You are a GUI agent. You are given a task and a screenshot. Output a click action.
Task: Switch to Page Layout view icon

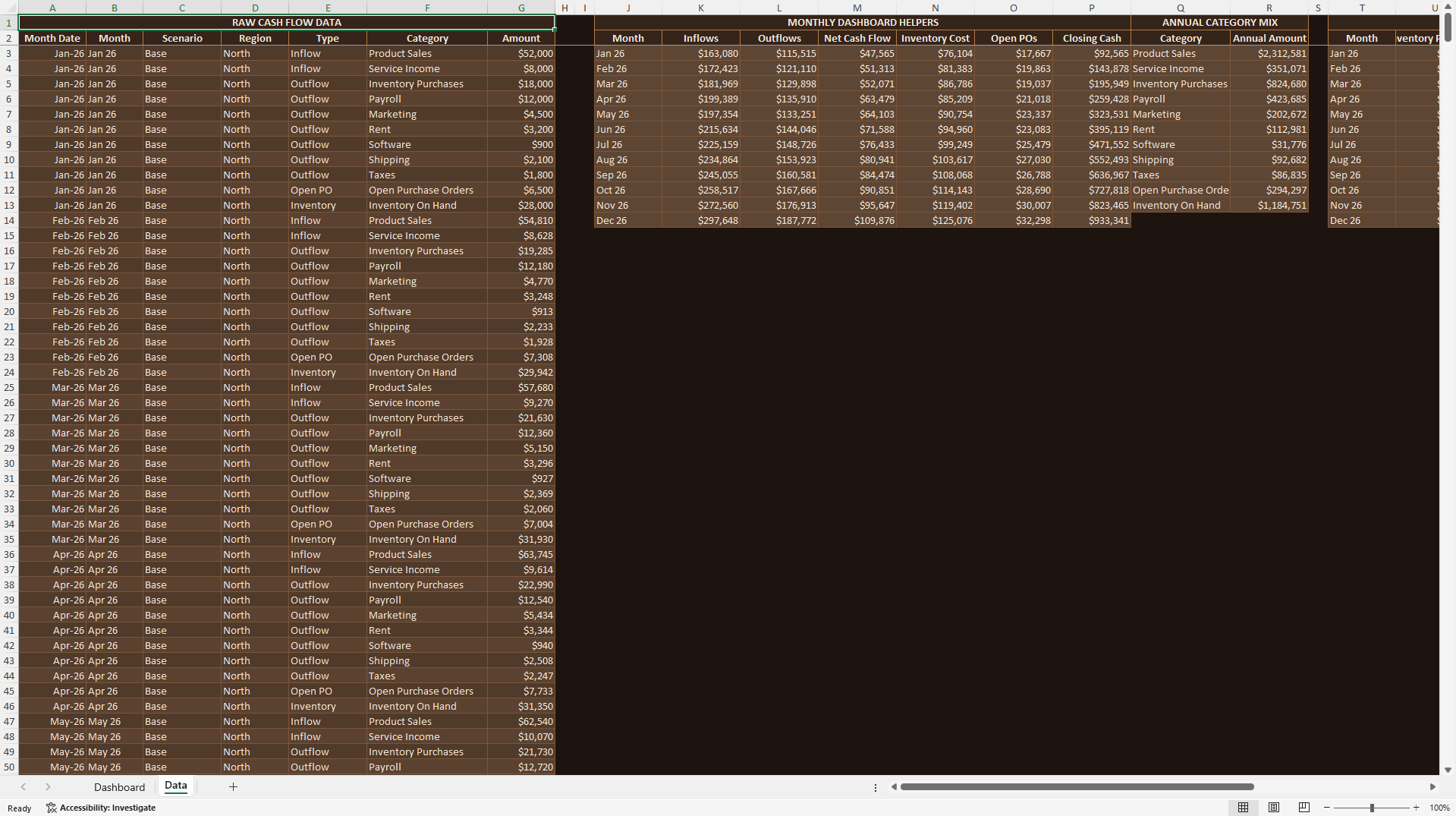point(1274,808)
